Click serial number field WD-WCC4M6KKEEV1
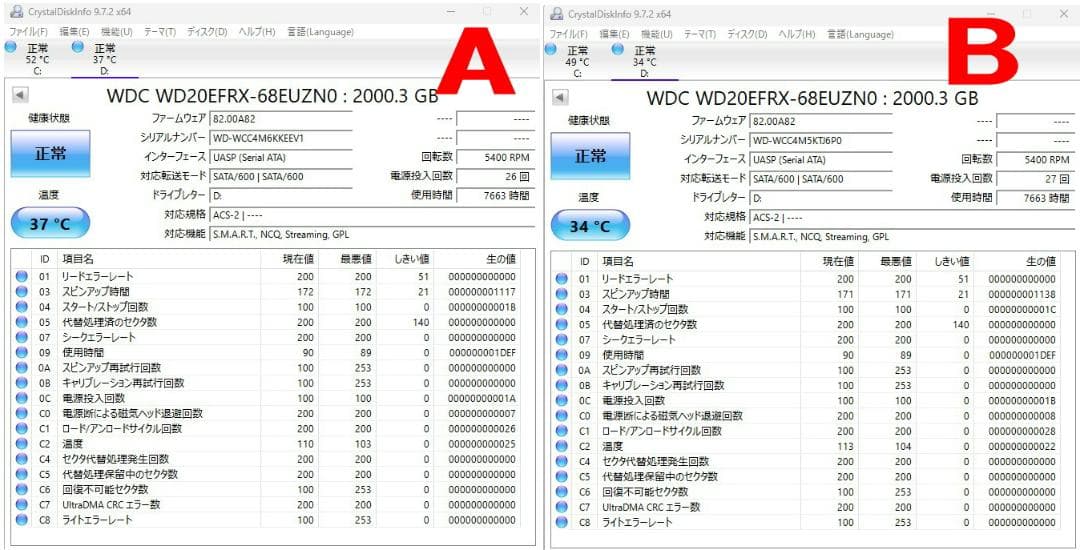This screenshot has height=550, width=1080. click(281, 138)
